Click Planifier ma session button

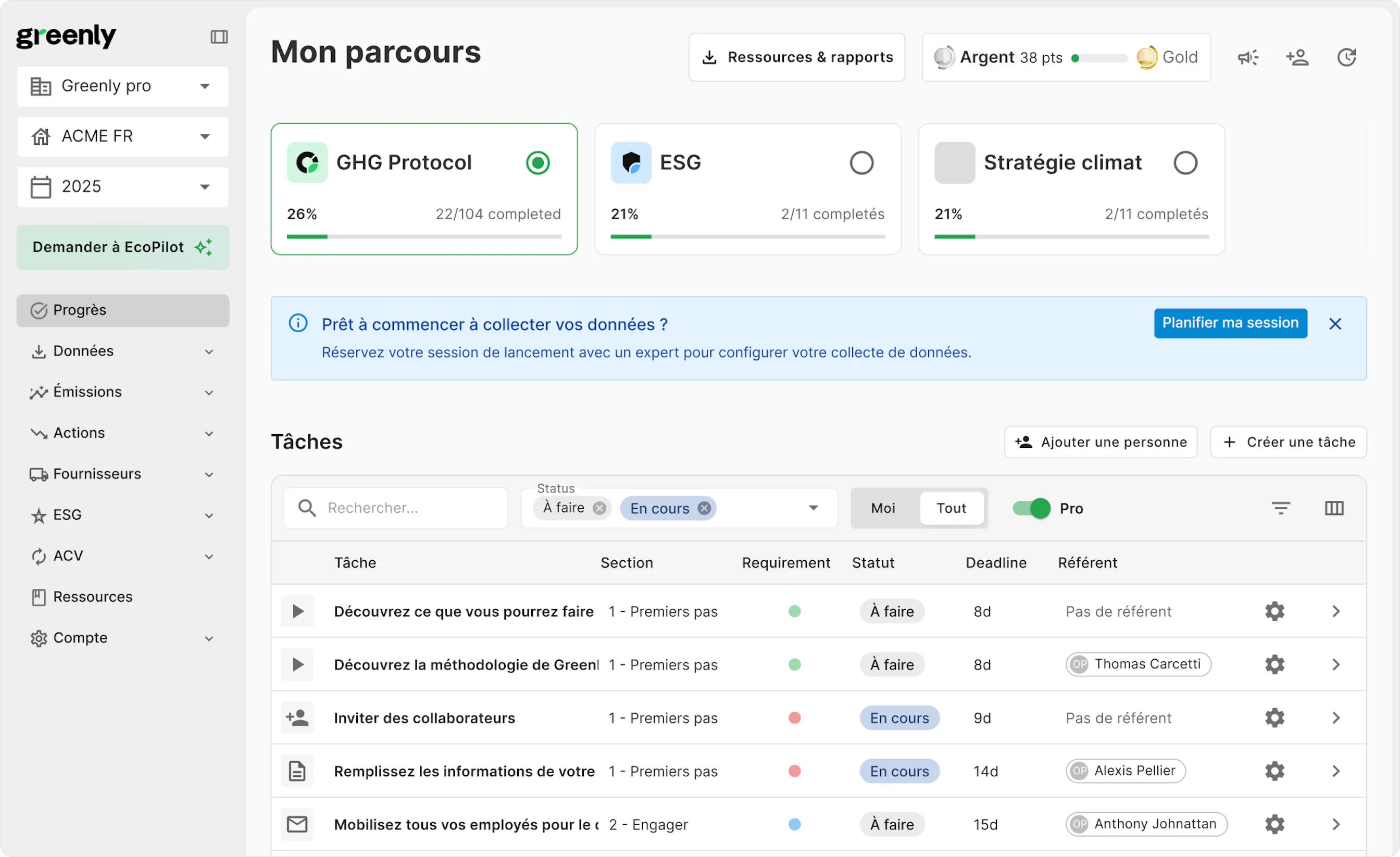(1230, 323)
